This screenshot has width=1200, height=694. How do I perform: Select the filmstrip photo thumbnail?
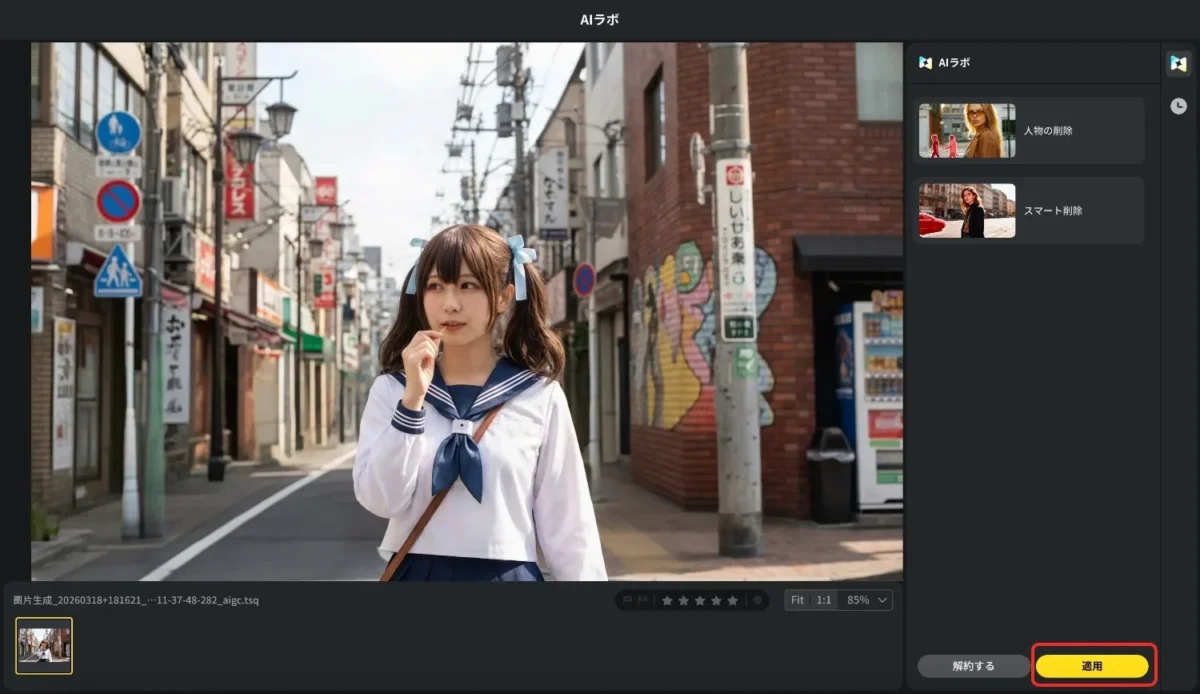click(44, 645)
